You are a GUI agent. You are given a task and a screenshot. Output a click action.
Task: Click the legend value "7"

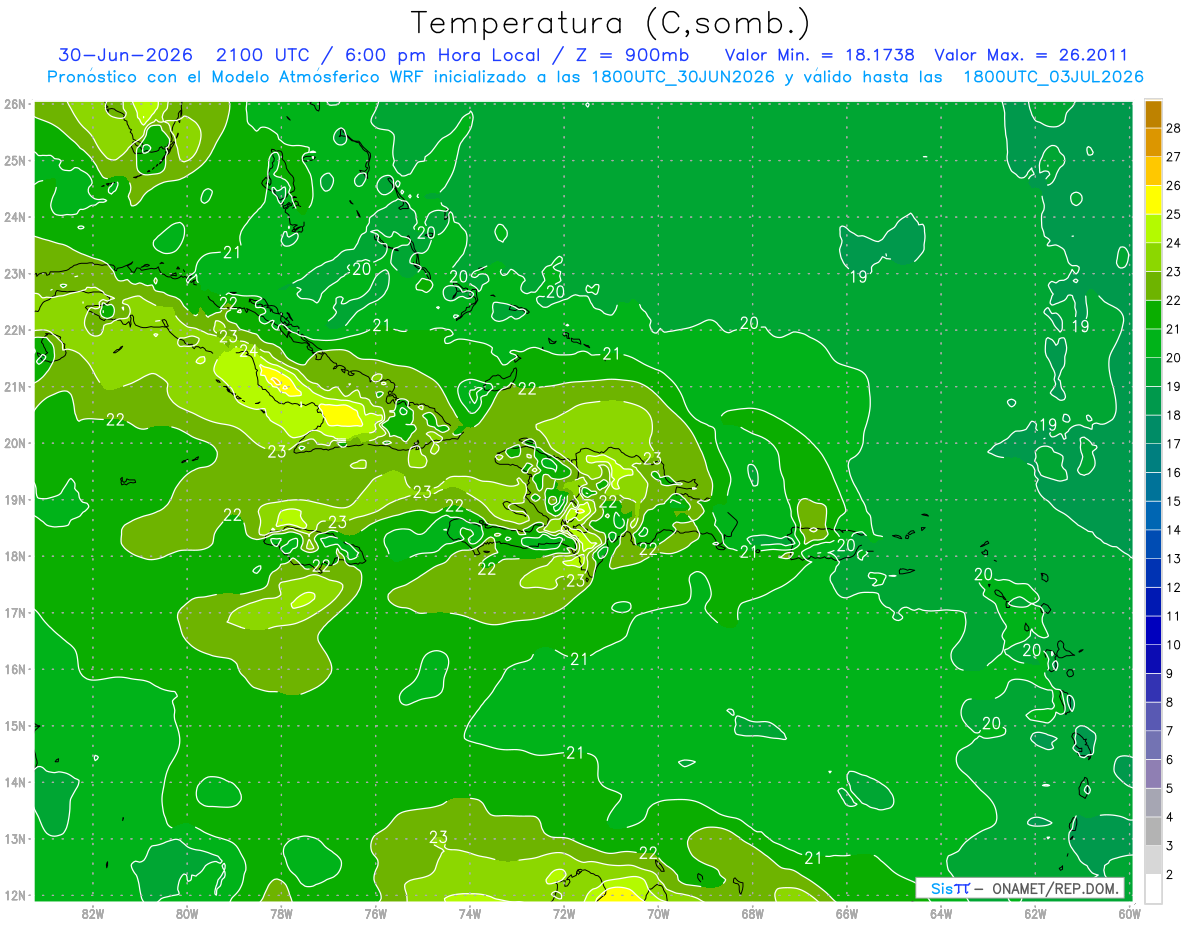[1170, 731]
